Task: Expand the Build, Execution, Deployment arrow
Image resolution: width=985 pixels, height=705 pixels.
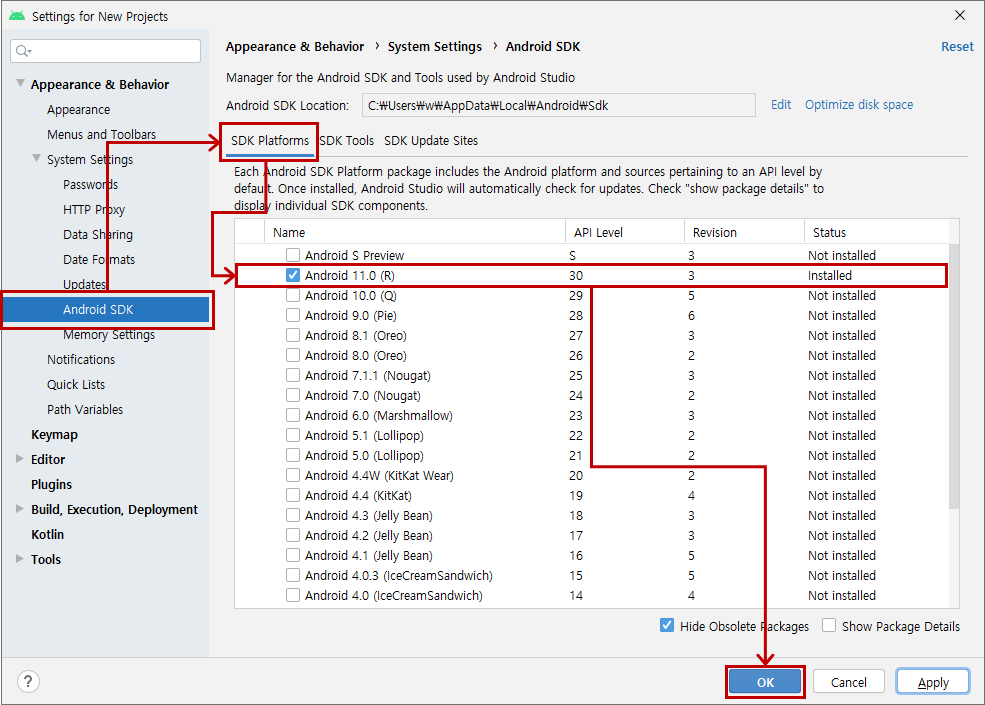Action: point(20,509)
